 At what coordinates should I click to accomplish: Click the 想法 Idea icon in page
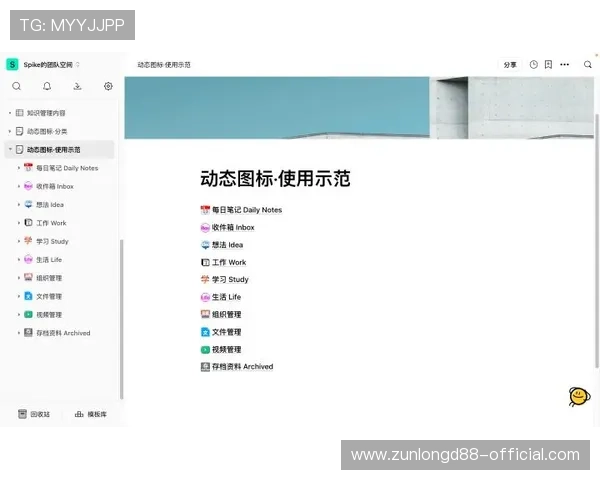[205, 245]
